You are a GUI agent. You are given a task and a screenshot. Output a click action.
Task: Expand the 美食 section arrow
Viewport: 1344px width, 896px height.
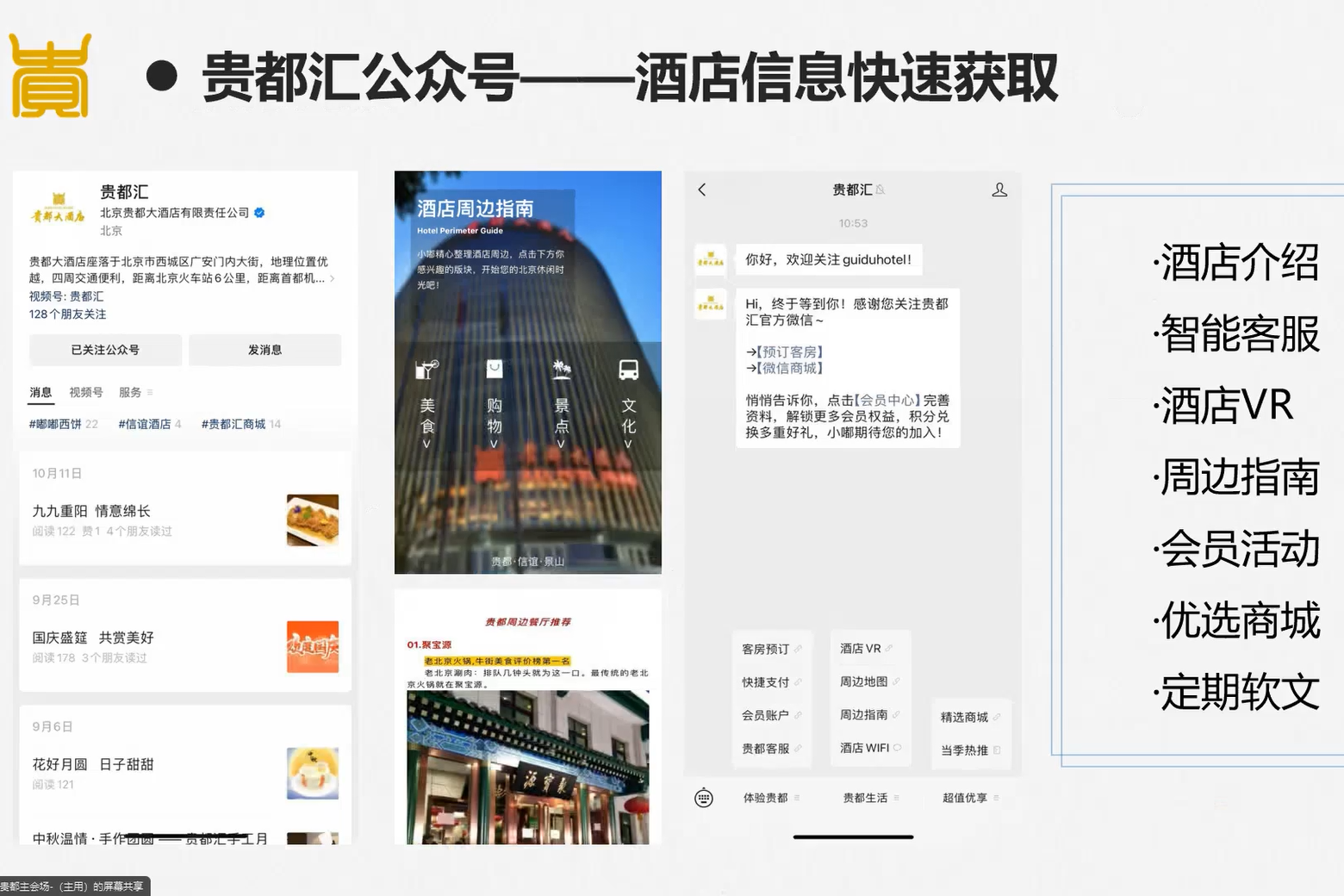pos(427,445)
